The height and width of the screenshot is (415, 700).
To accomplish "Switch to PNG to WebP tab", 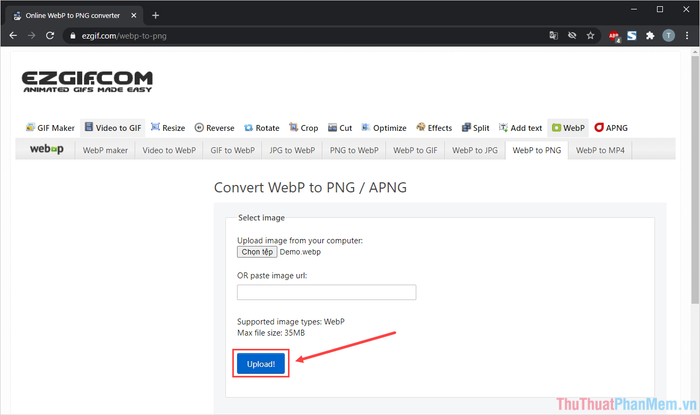I will [x=354, y=150].
